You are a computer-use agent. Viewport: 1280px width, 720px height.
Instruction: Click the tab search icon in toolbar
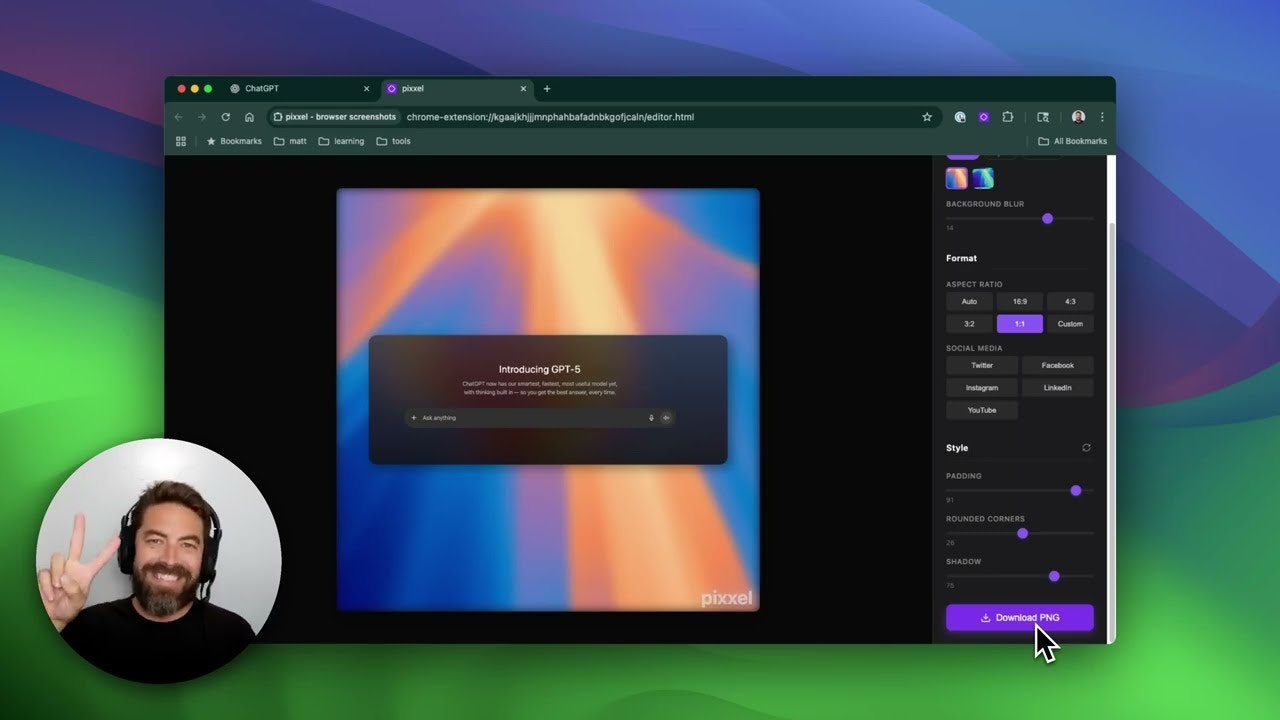click(1043, 117)
